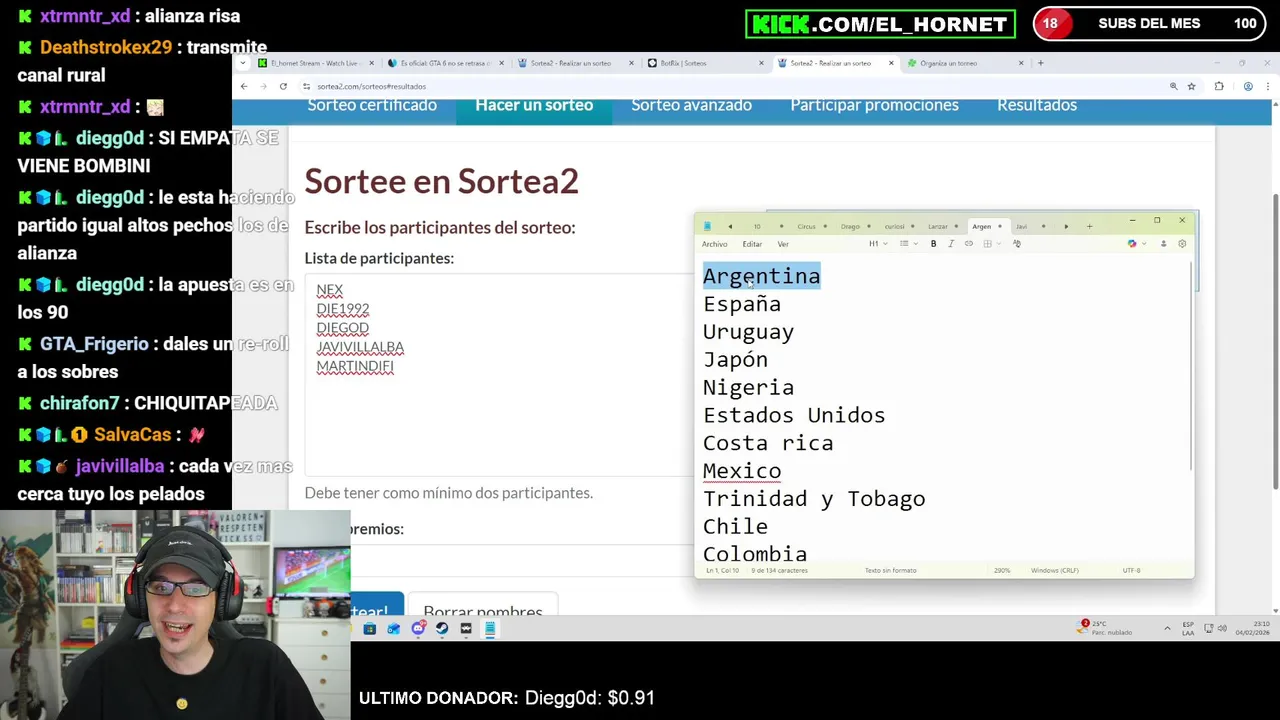Toggle italic formatting in Notepad
This screenshot has height=720, width=1280.
[x=951, y=244]
